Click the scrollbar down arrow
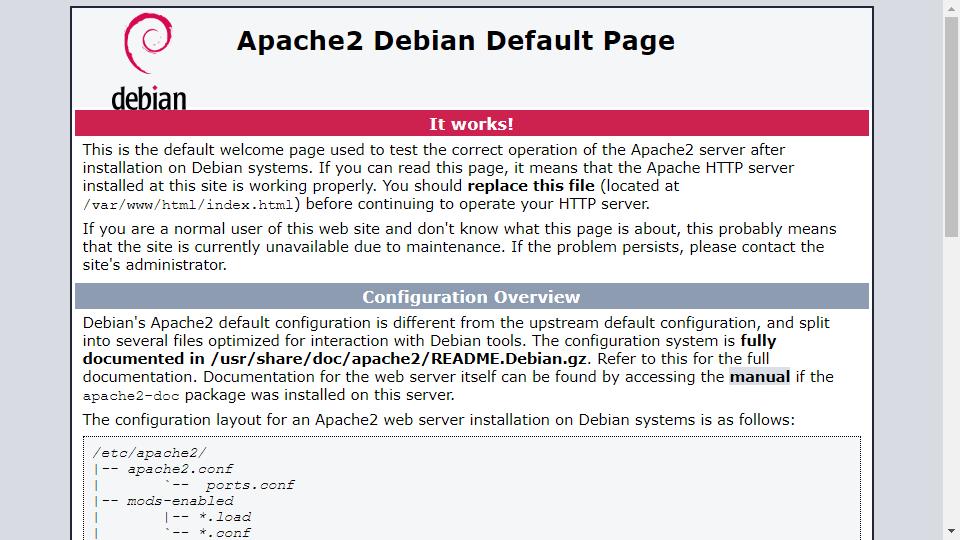 click(951, 531)
